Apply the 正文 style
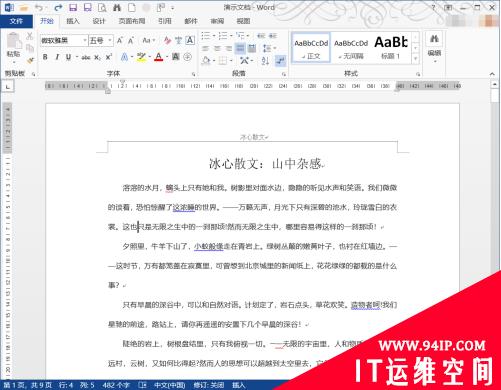The height and width of the screenshot is (390, 501). [311, 47]
